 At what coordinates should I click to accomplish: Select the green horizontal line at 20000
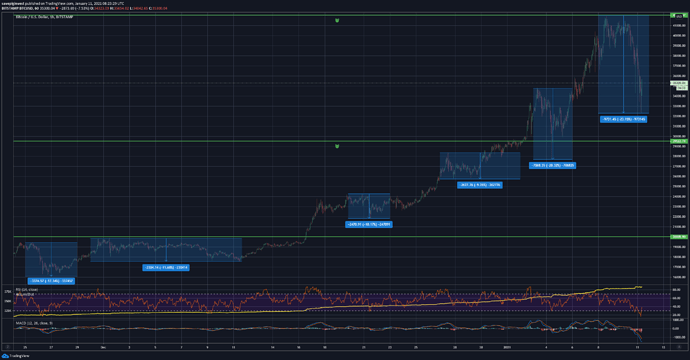pos(341,236)
